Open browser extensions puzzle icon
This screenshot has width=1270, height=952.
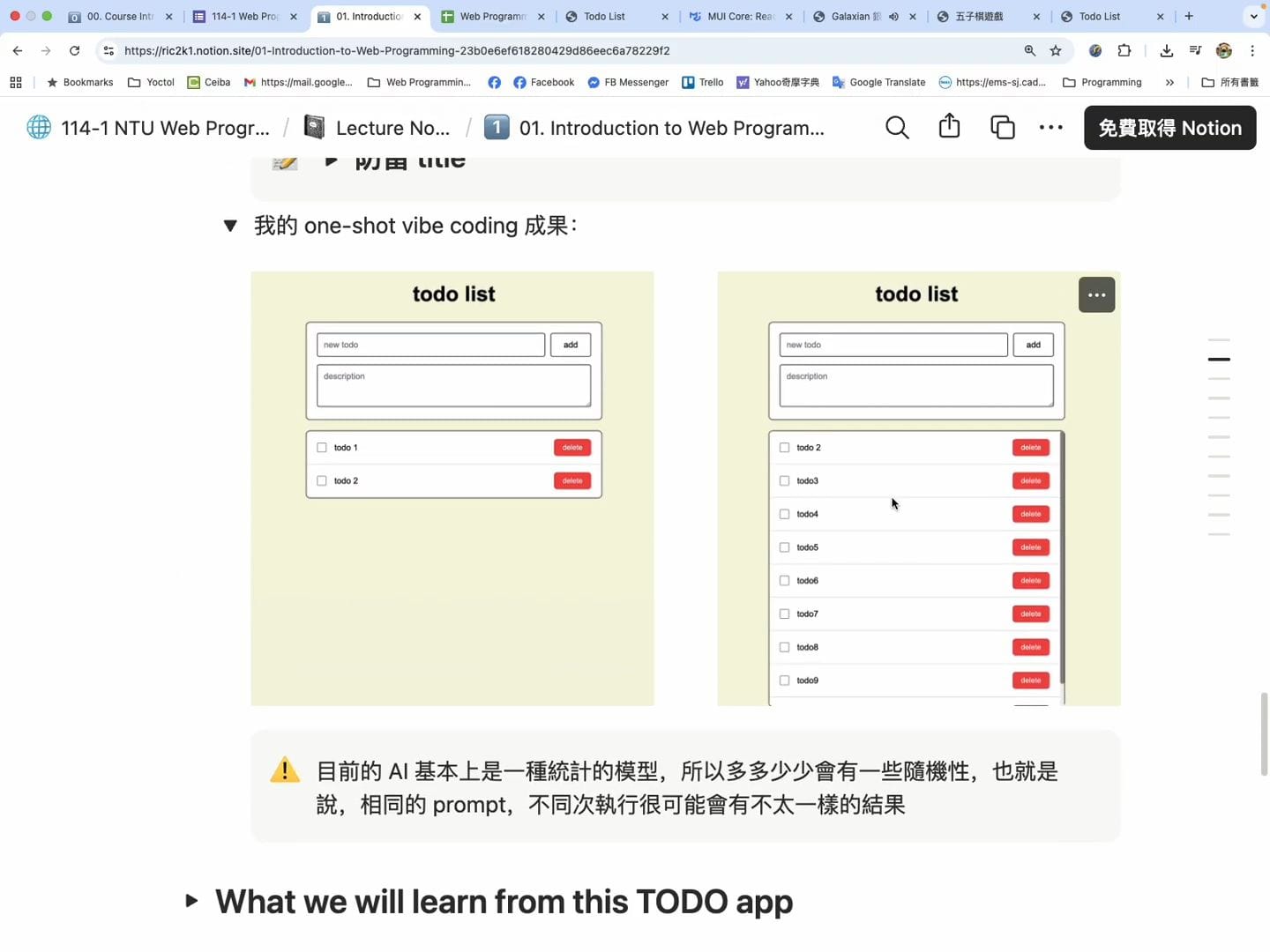coord(1124,51)
